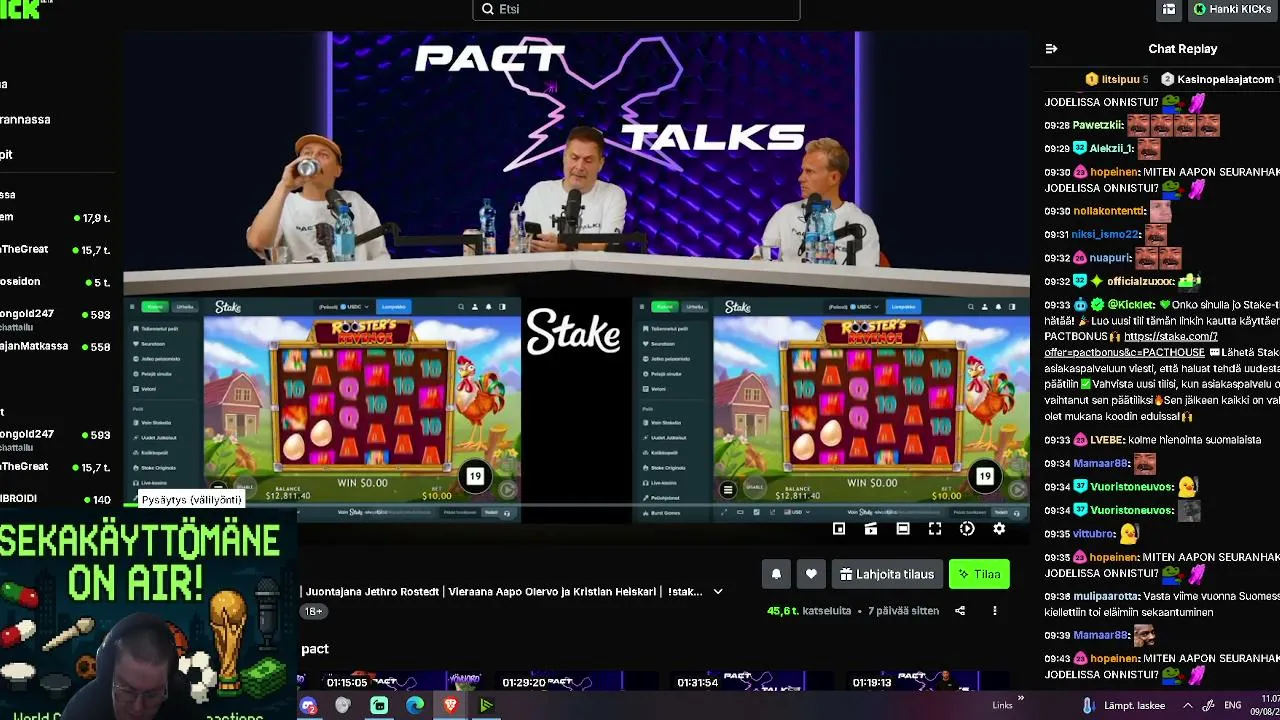
Task: Click chat username LVEBE
Action: (1107, 440)
